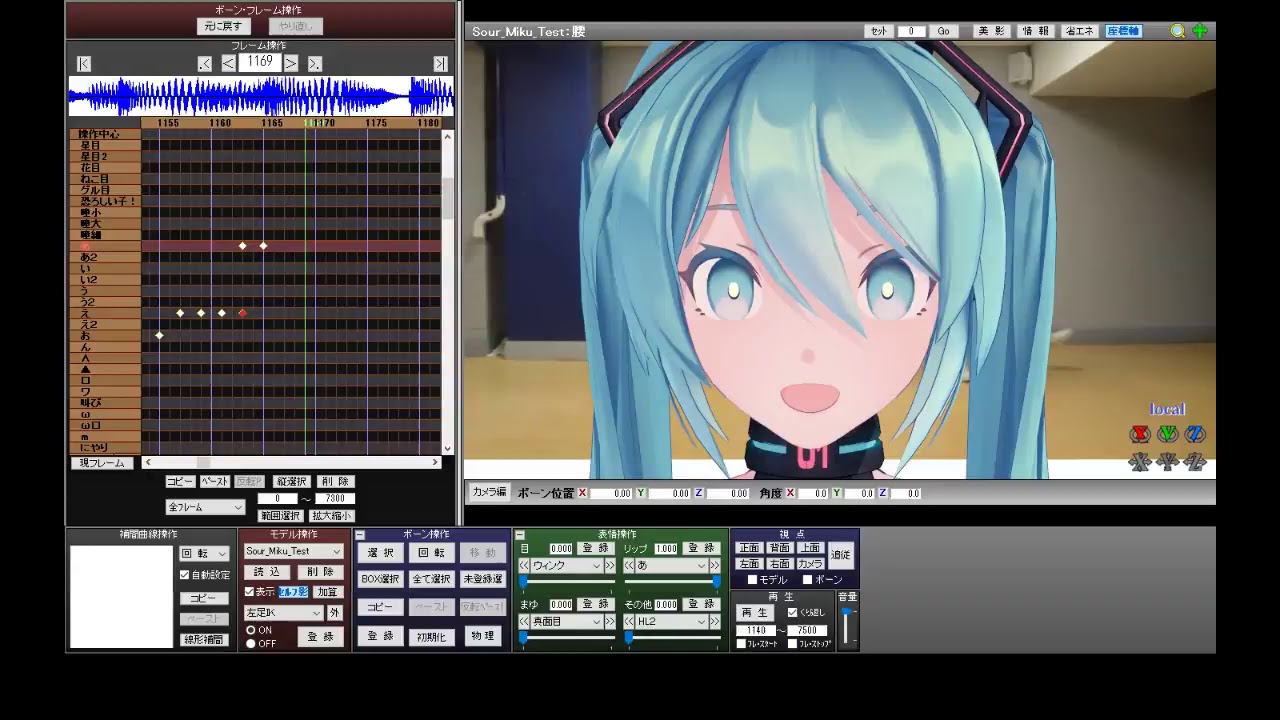Click the BOX選択 button
The image size is (1280, 720).
(380, 579)
